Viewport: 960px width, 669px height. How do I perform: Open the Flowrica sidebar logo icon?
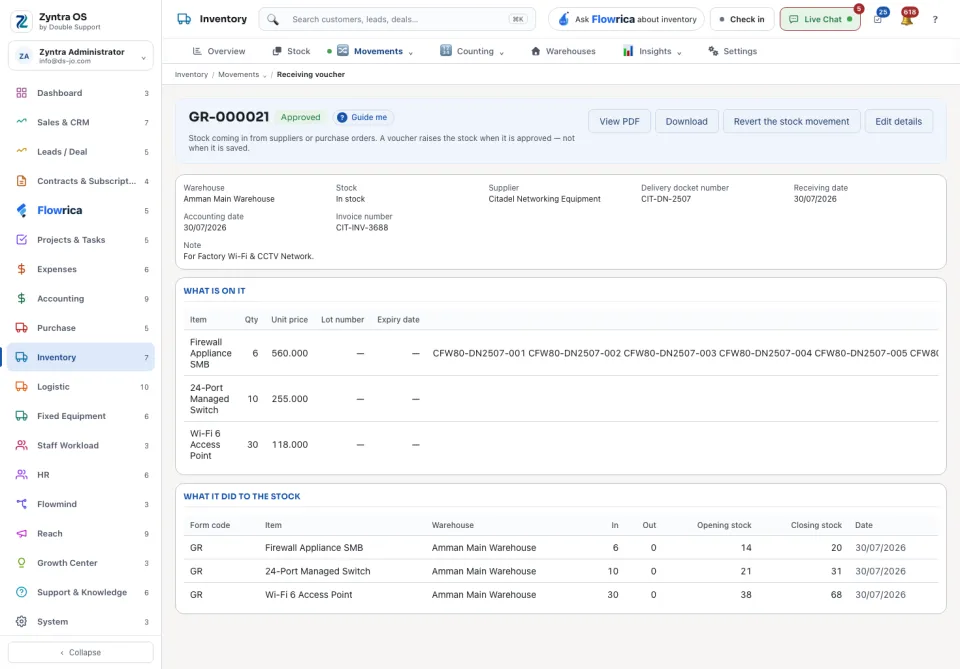coord(21,210)
